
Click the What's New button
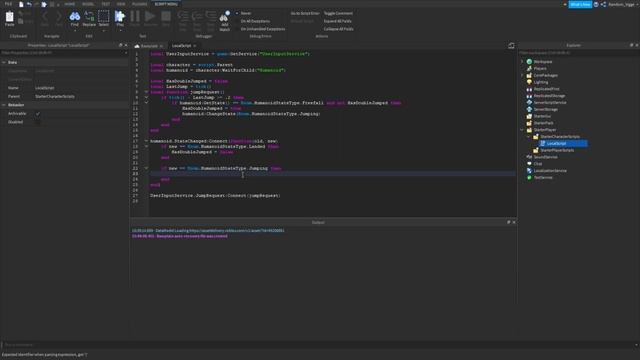point(580,4)
